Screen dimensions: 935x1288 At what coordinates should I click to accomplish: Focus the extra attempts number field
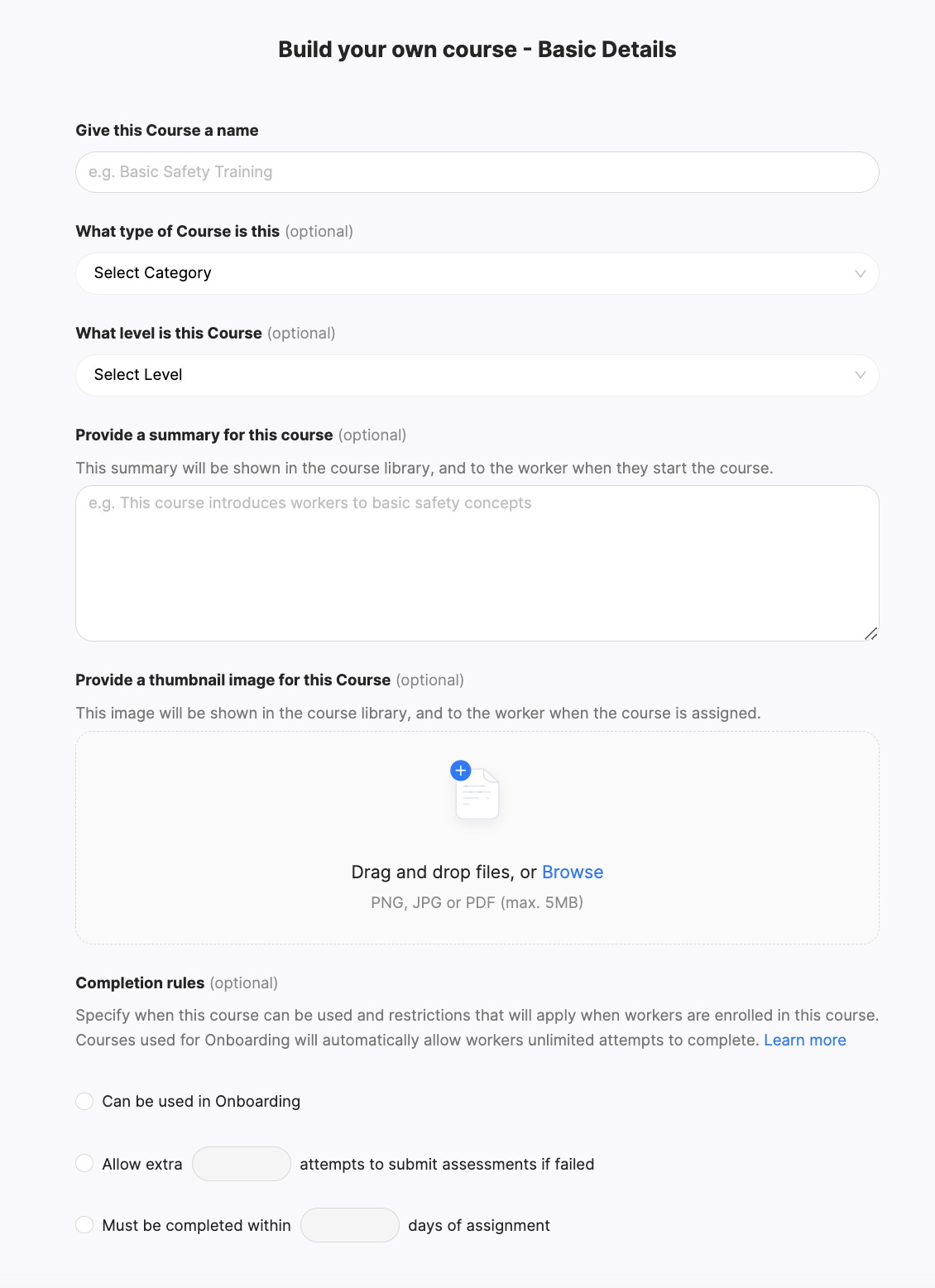242,1164
